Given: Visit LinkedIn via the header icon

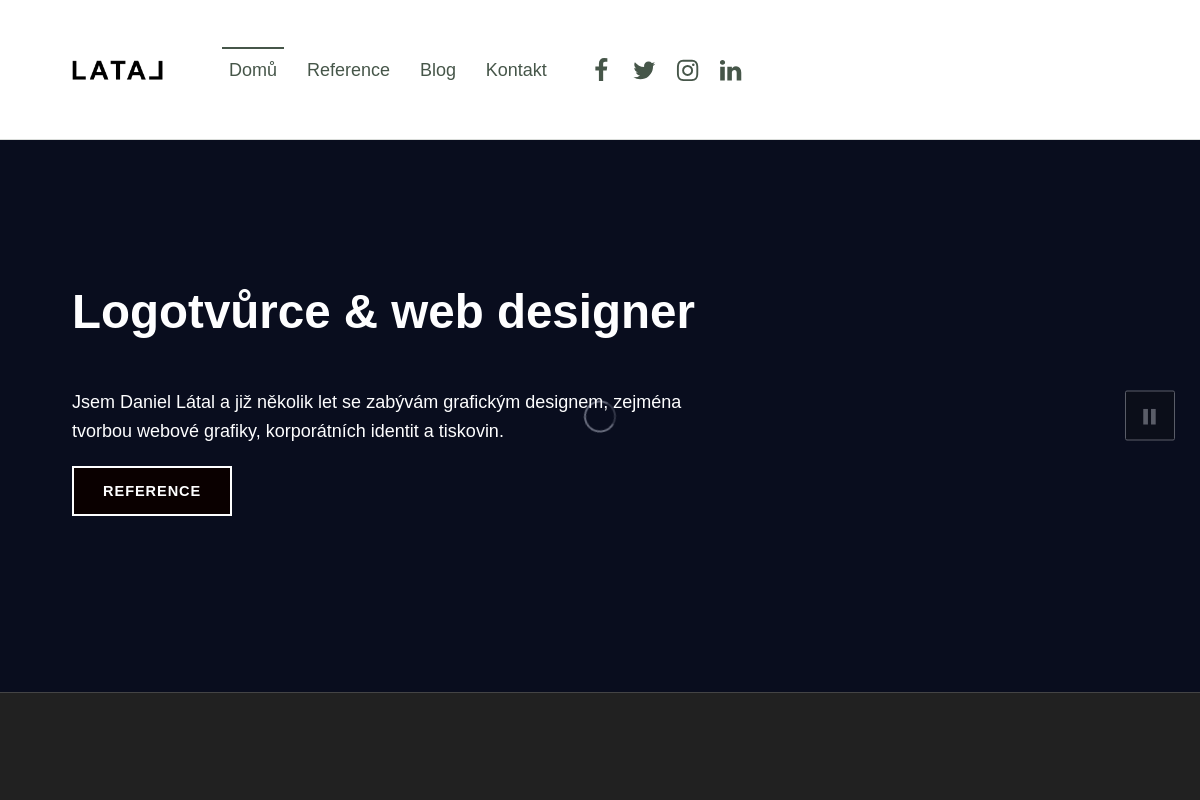Looking at the screenshot, I should pyautogui.click(x=730, y=70).
